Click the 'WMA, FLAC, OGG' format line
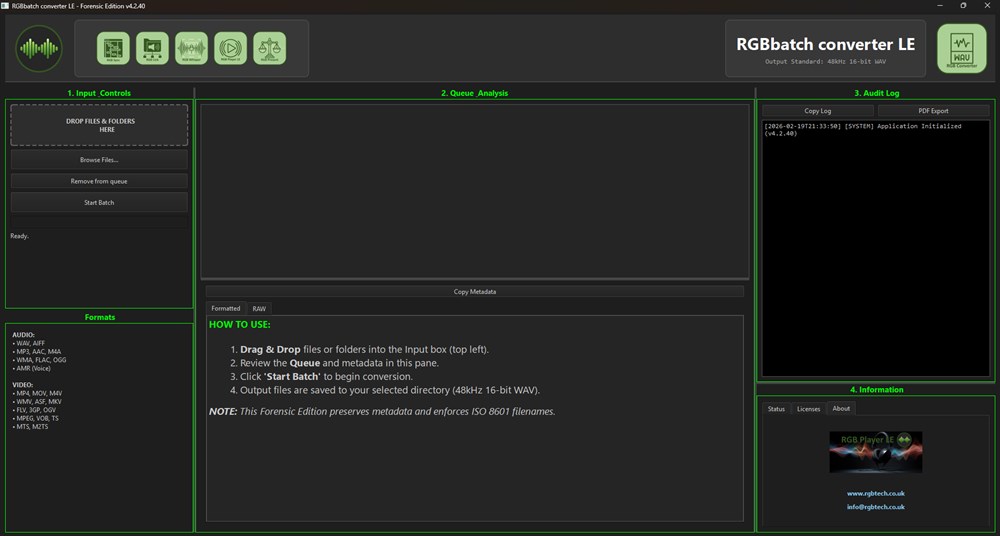 pyautogui.click(x=39, y=360)
